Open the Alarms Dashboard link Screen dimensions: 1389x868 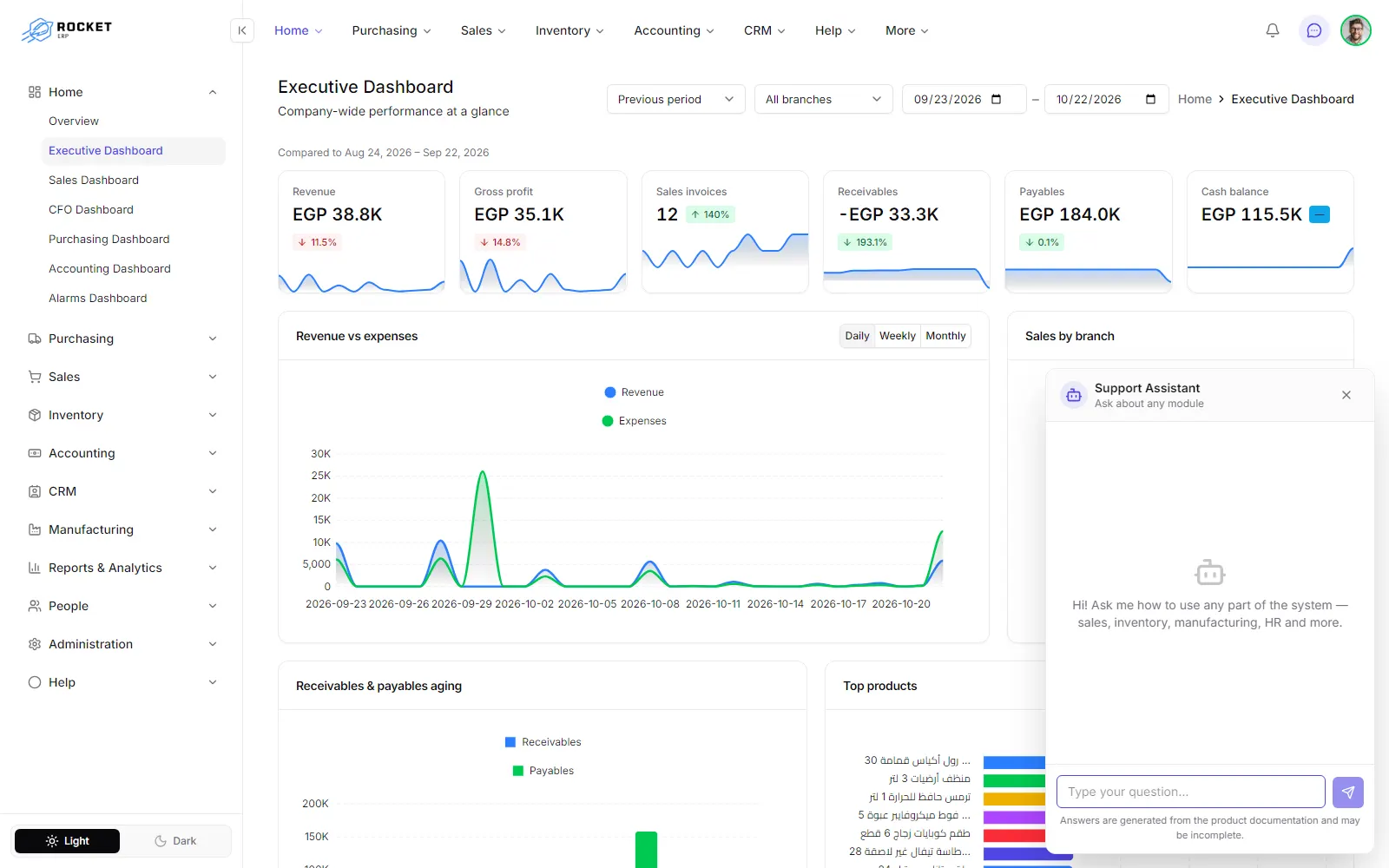(x=98, y=298)
